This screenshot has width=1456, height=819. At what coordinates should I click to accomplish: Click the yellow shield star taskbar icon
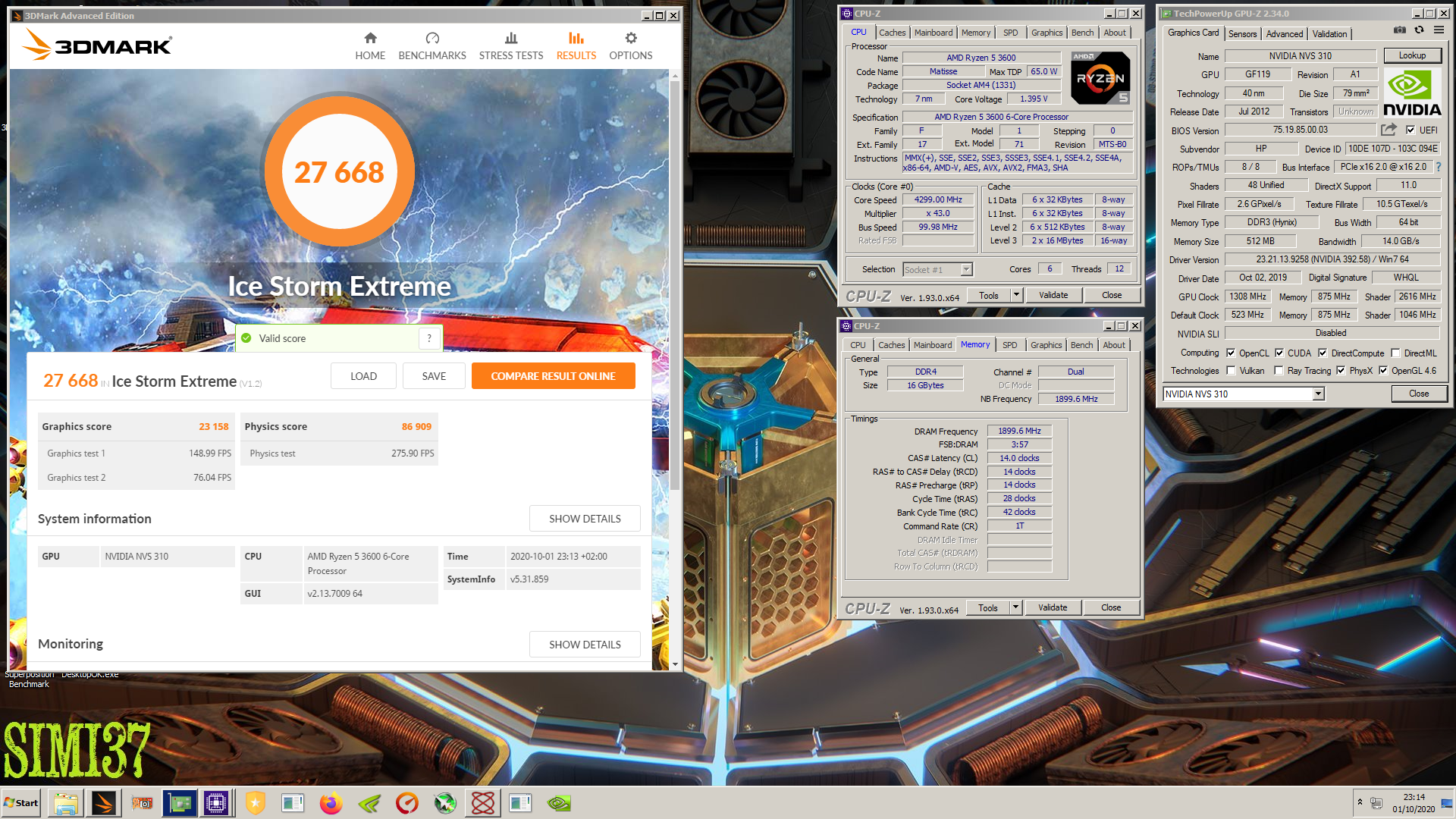(256, 802)
